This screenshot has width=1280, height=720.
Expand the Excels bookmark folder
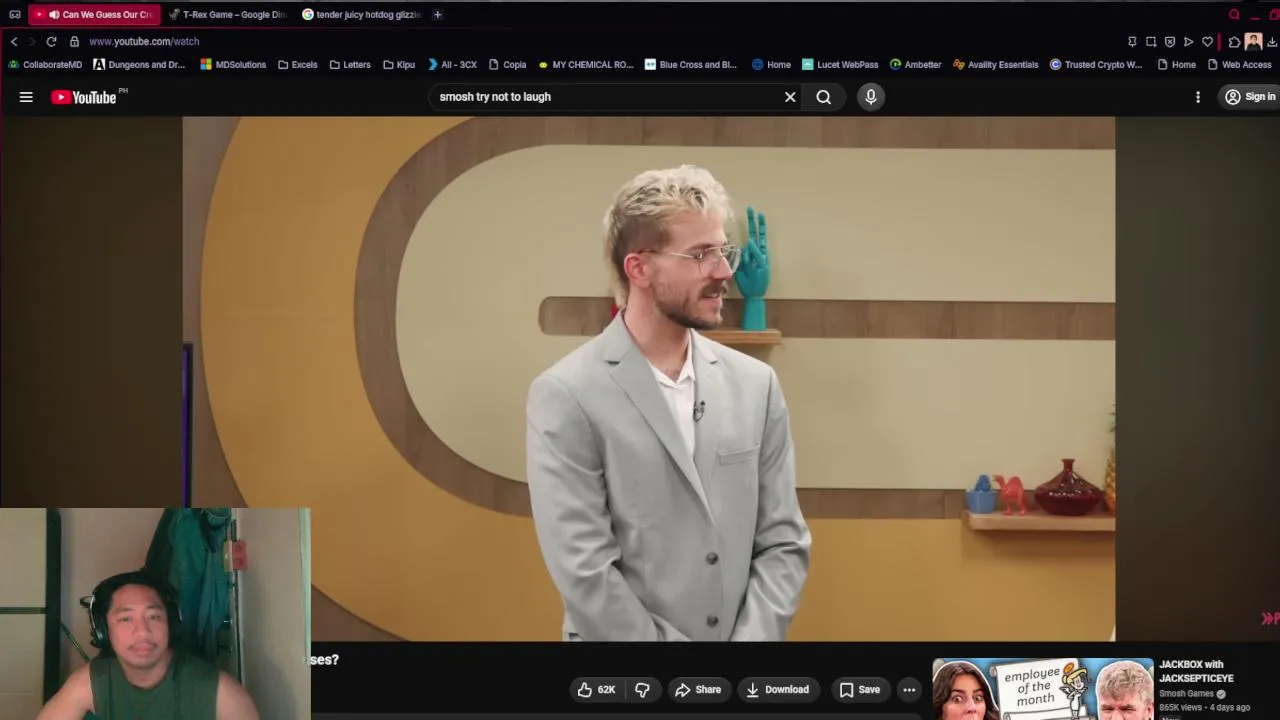(x=298, y=64)
